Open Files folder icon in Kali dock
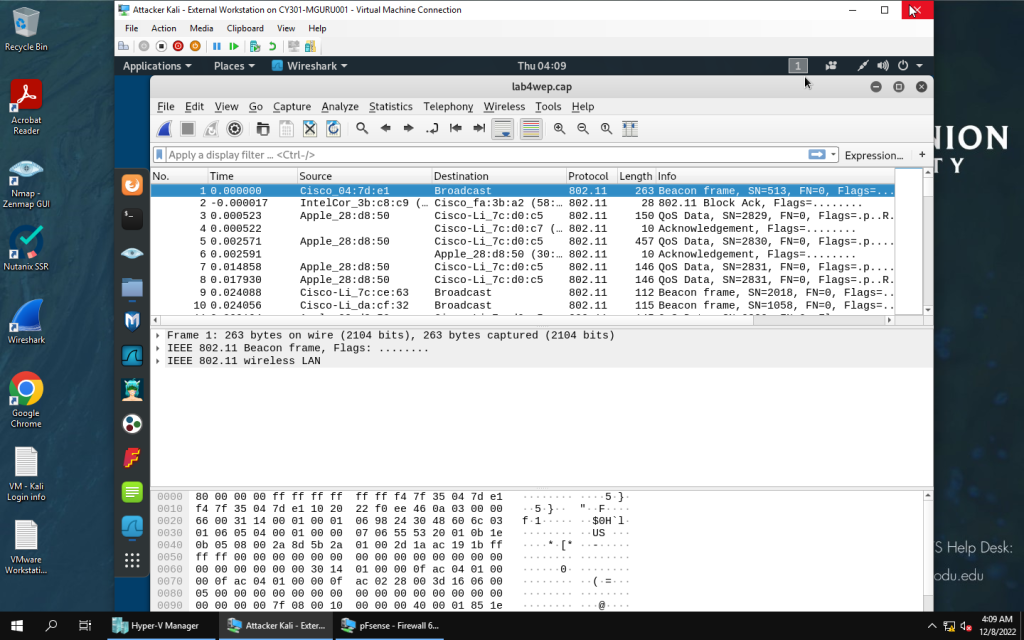 click(132, 287)
